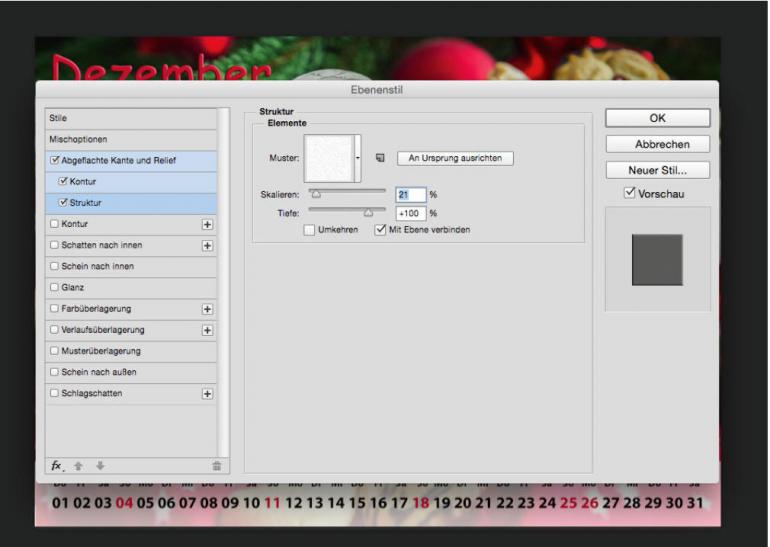Click the Skalieren percent input field

pos(411,194)
